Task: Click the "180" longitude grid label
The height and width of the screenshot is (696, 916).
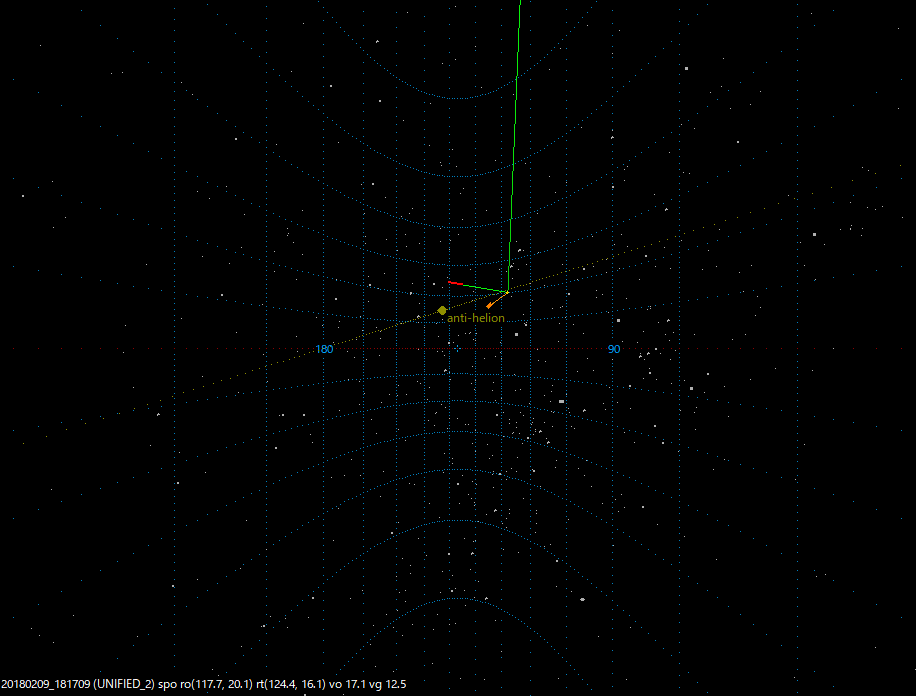Action: tap(324, 349)
